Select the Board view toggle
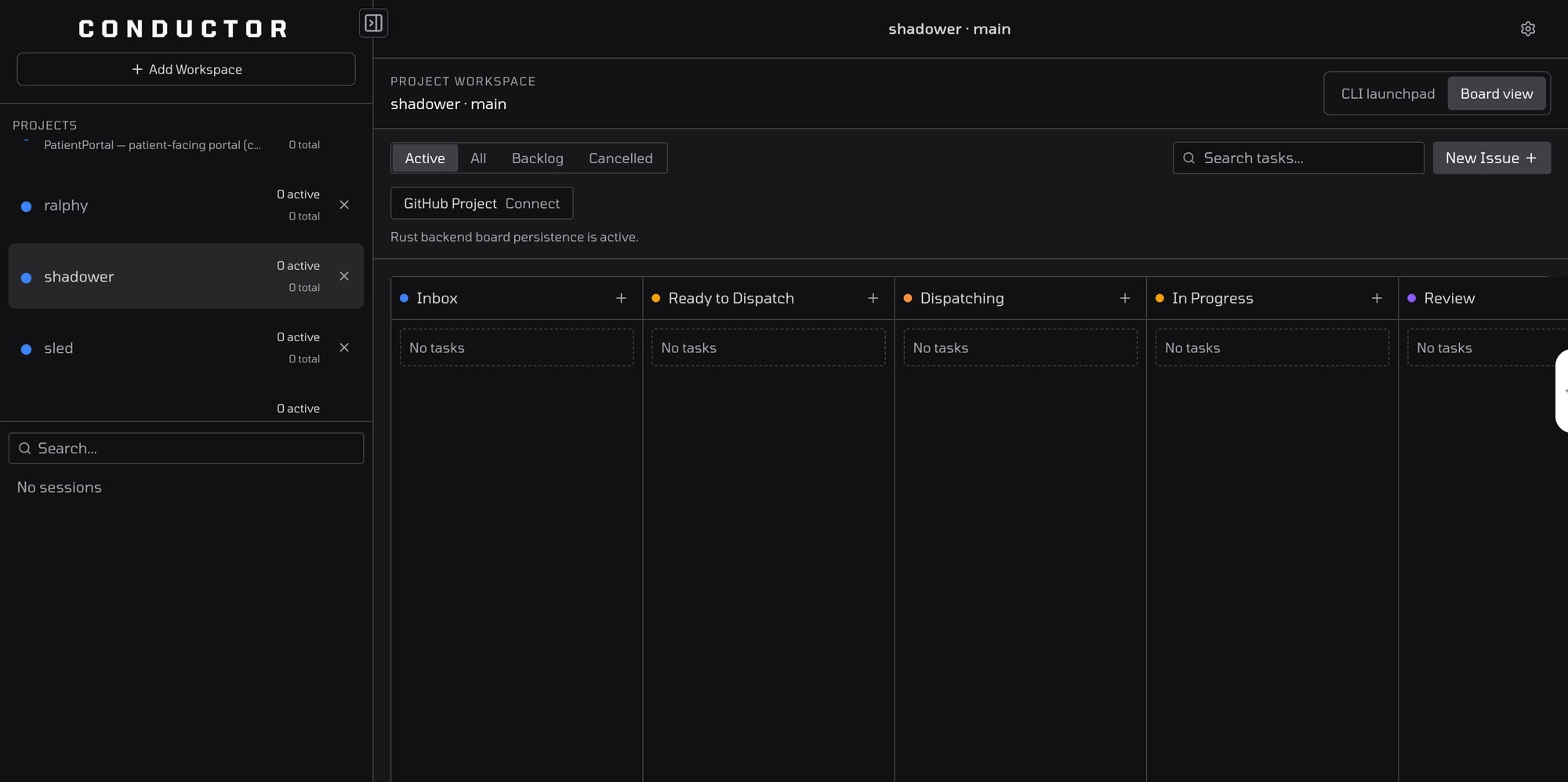 tap(1496, 94)
